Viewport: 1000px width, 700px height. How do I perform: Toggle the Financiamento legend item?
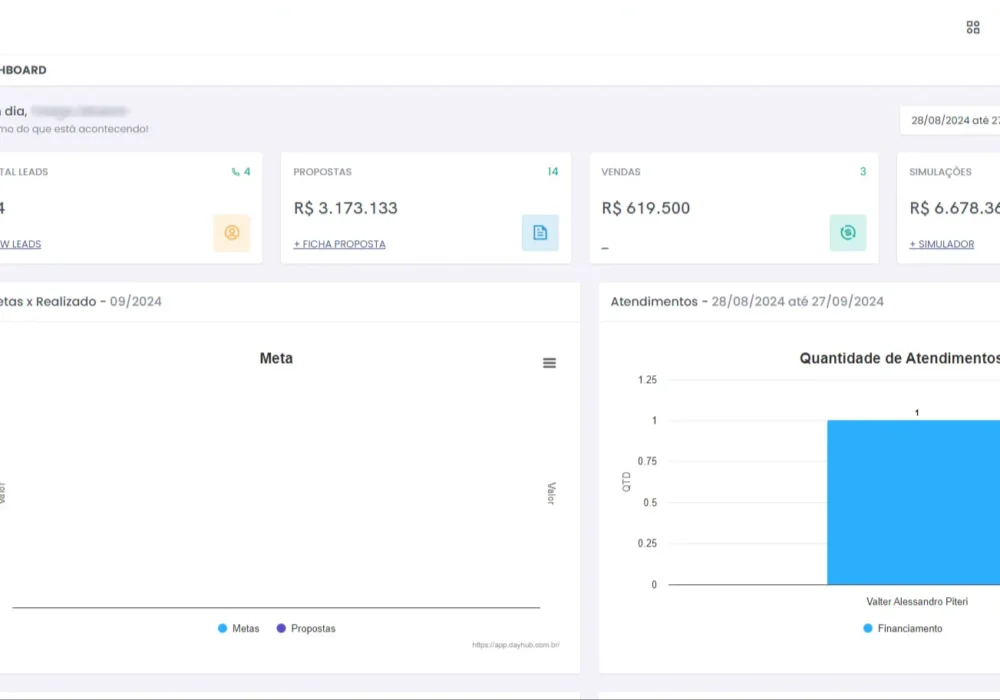click(903, 629)
